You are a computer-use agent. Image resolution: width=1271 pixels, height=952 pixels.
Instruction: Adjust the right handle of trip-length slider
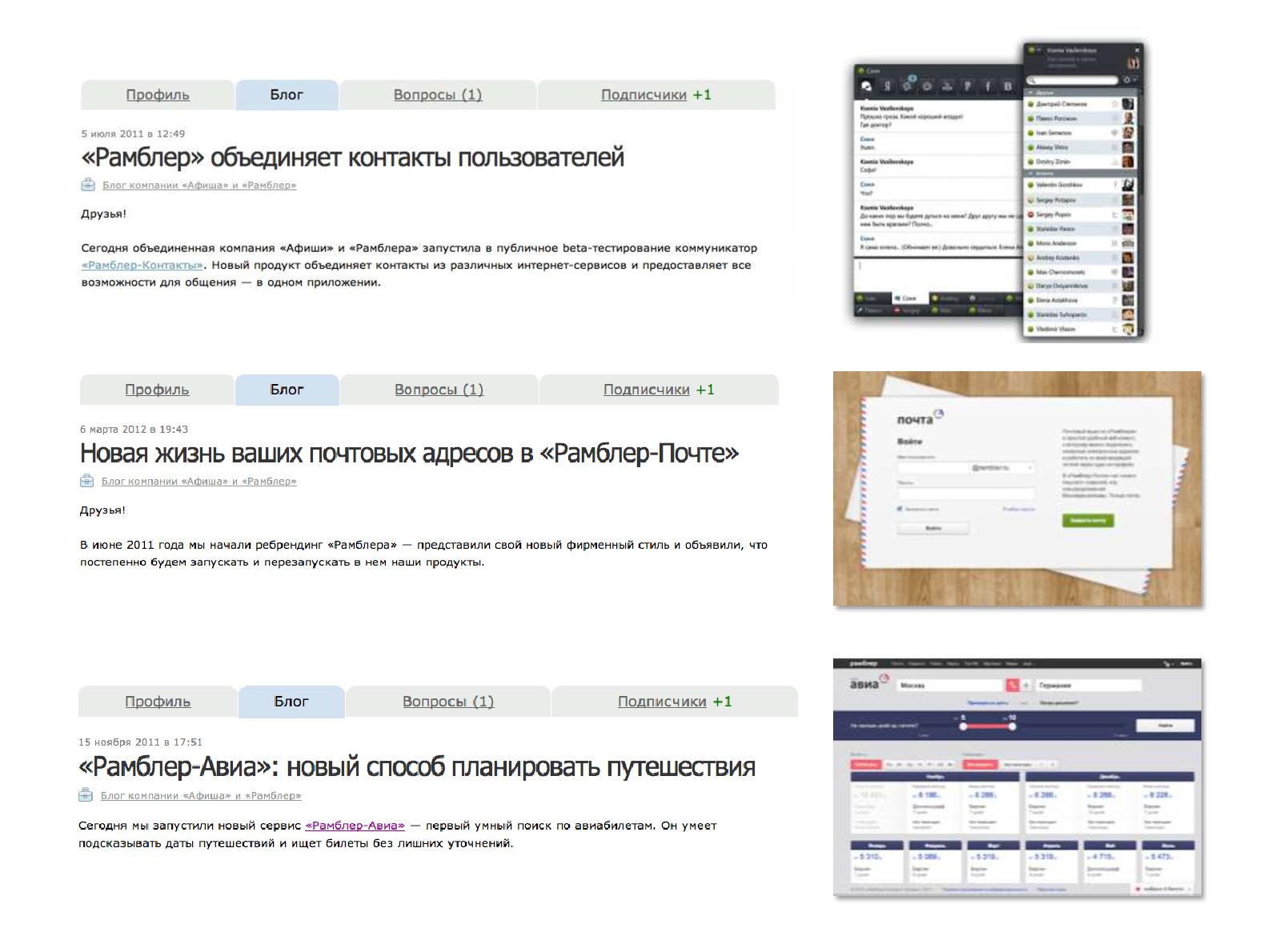[x=1012, y=726]
